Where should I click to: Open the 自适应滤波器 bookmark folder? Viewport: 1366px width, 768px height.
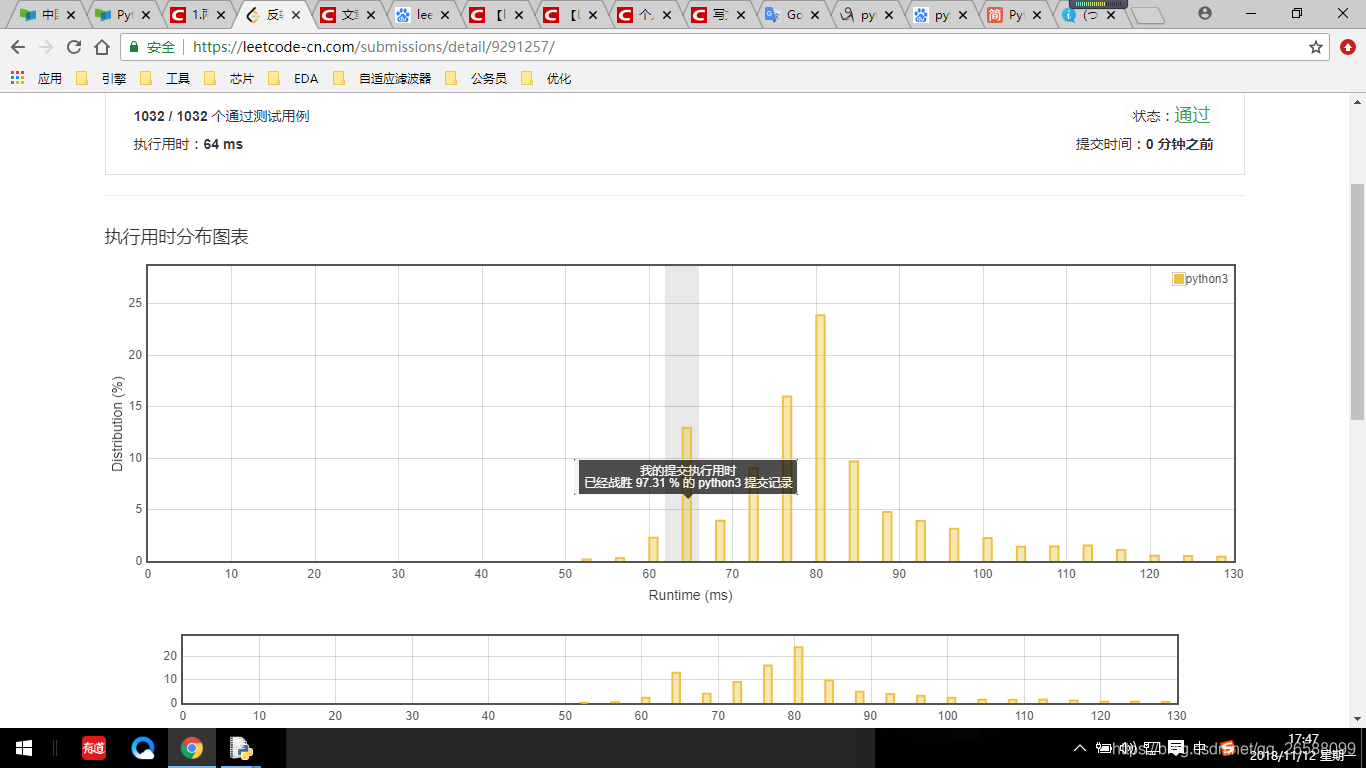pyautogui.click(x=383, y=78)
